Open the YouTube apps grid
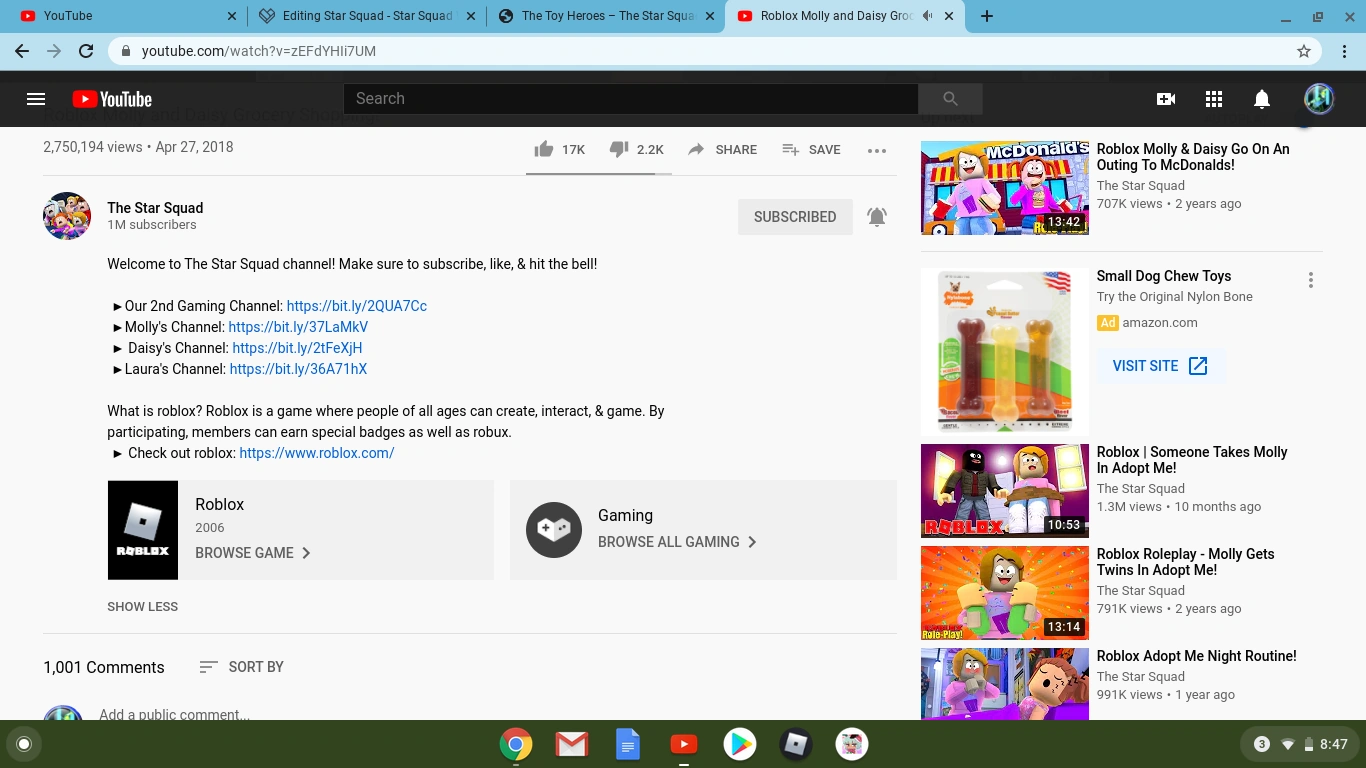The width and height of the screenshot is (1366, 768). click(1214, 99)
